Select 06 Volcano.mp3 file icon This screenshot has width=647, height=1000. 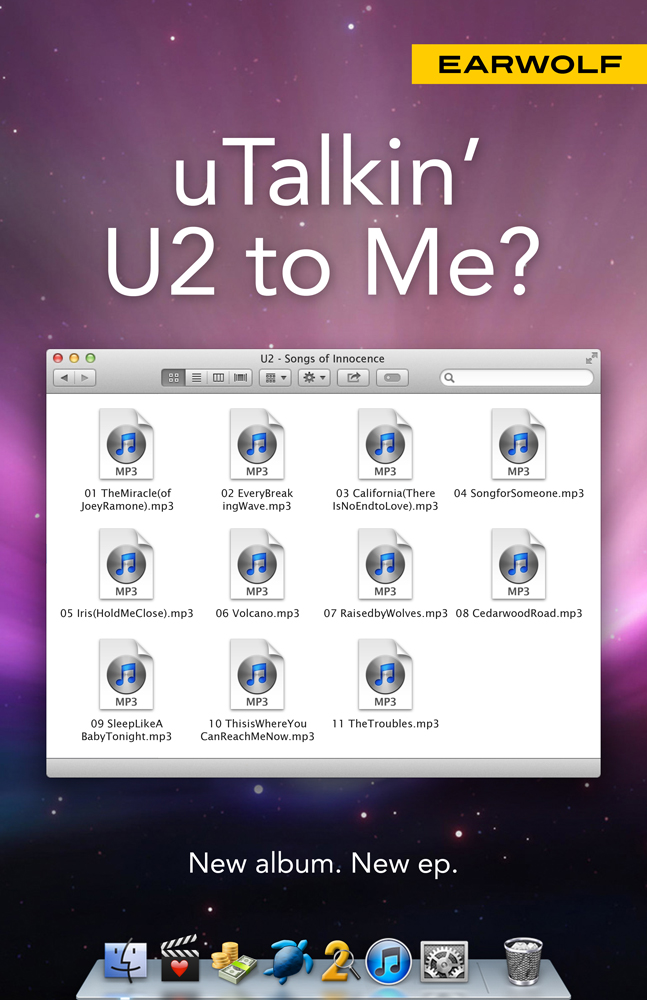[257, 564]
